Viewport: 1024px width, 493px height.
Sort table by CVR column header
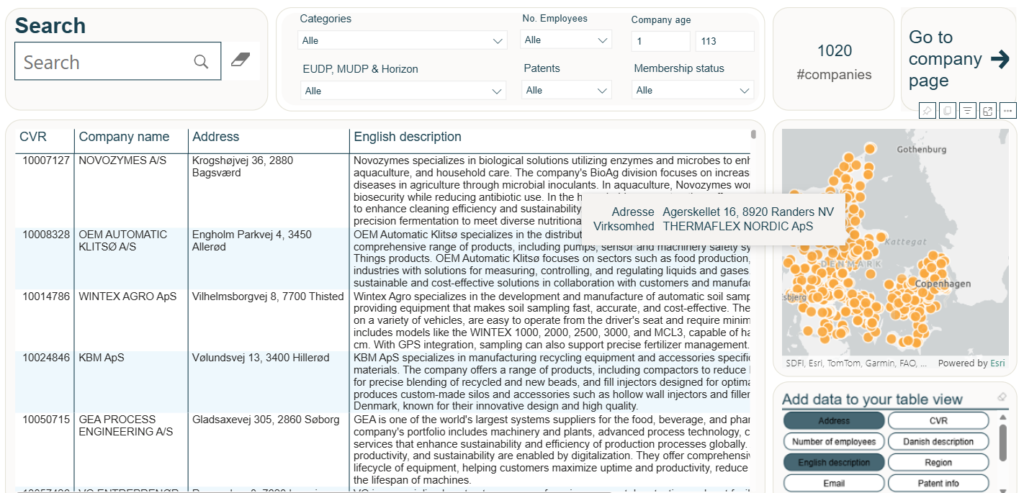tap(33, 137)
